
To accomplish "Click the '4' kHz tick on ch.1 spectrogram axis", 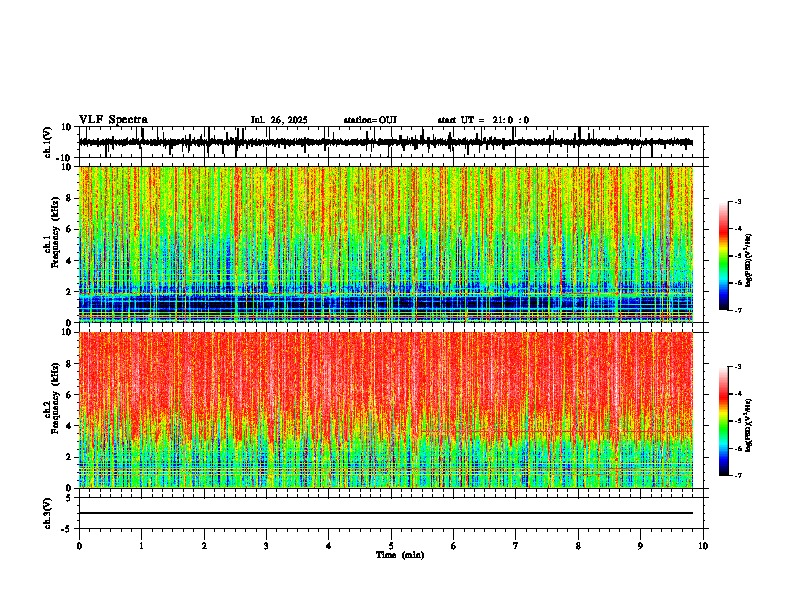I will click(69, 261).
